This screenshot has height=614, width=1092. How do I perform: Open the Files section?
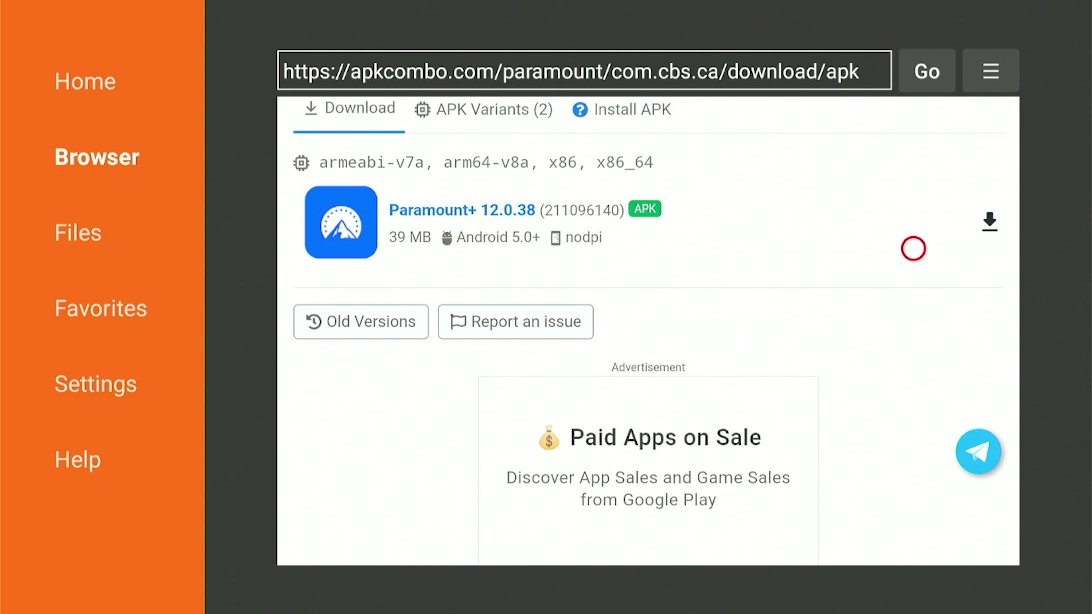[78, 233]
